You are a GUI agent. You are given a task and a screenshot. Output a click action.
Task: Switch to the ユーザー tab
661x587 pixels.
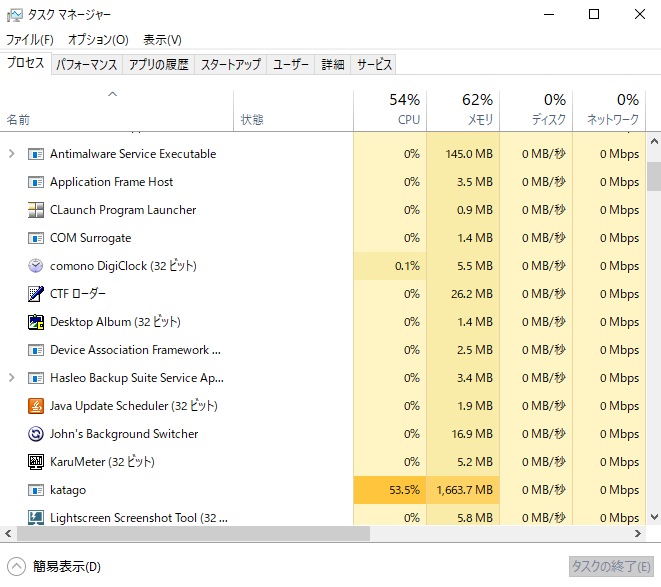(x=290, y=65)
